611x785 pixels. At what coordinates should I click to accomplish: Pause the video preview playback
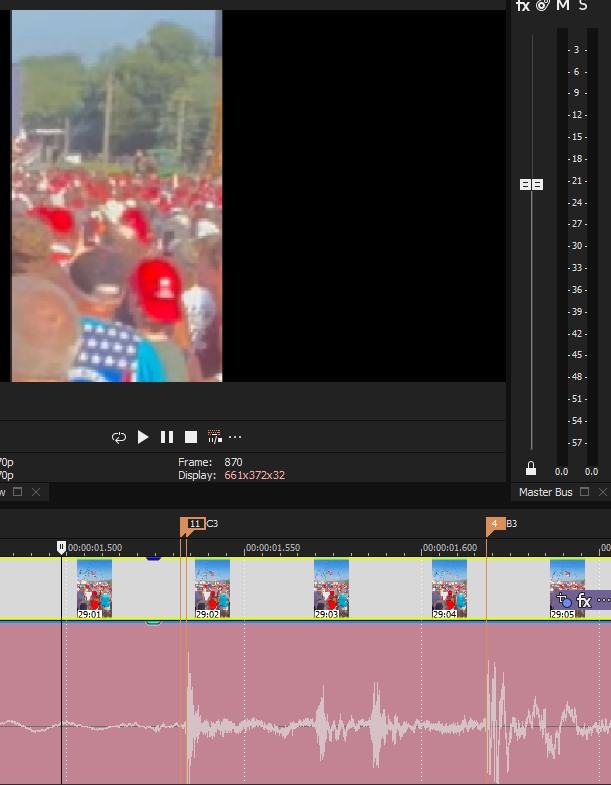click(167, 437)
